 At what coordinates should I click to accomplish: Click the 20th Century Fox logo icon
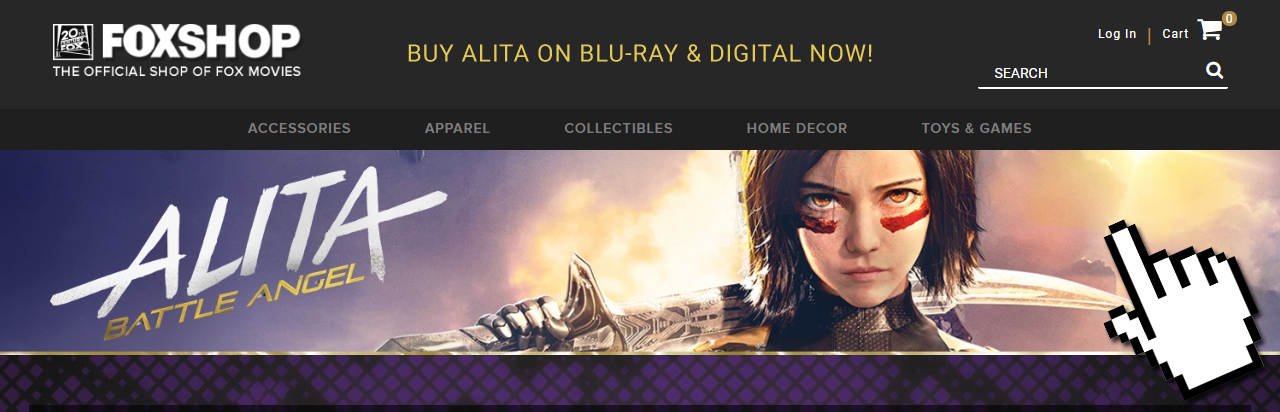pos(73,43)
